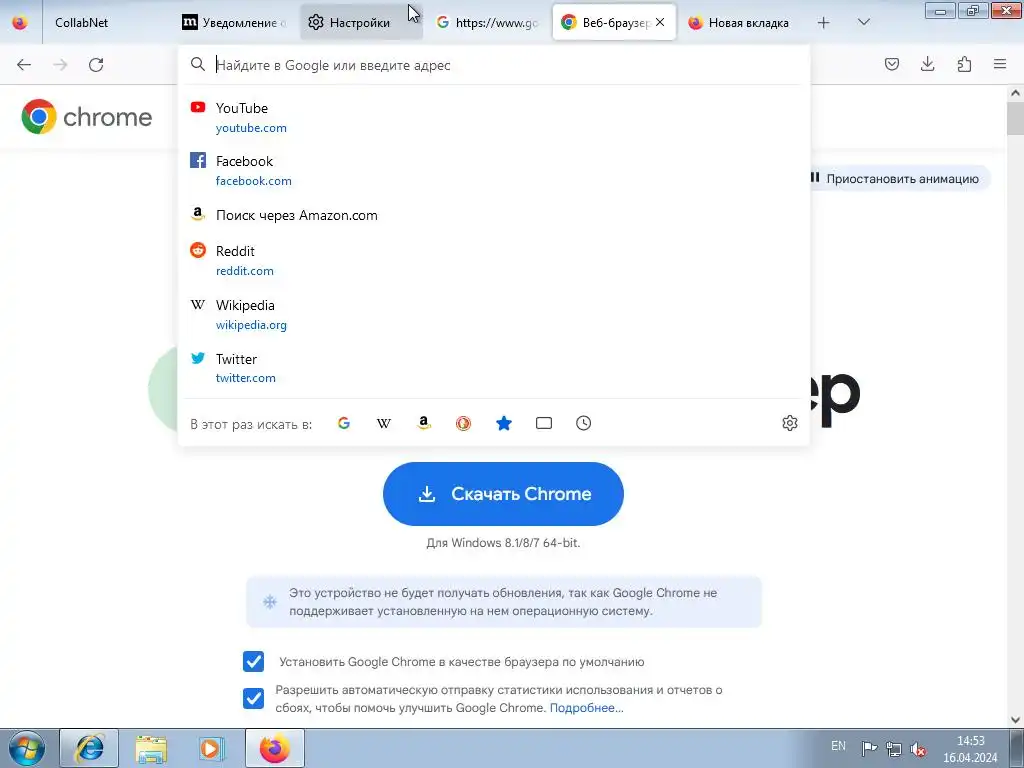The width and height of the screenshot is (1024, 768).
Task: Choose the YouTube suggestion
Action: point(494,118)
